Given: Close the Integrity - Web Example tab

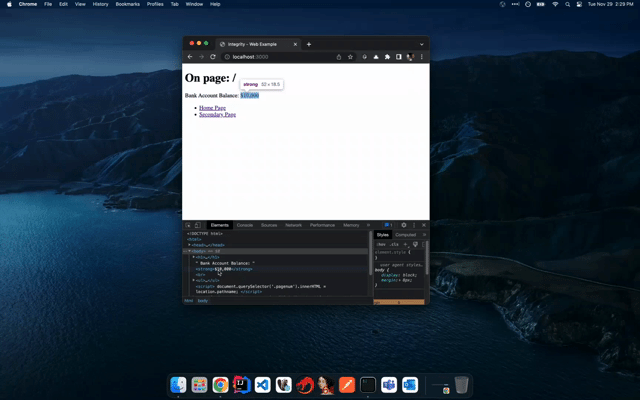Looking at the screenshot, I should [x=296, y=44].
